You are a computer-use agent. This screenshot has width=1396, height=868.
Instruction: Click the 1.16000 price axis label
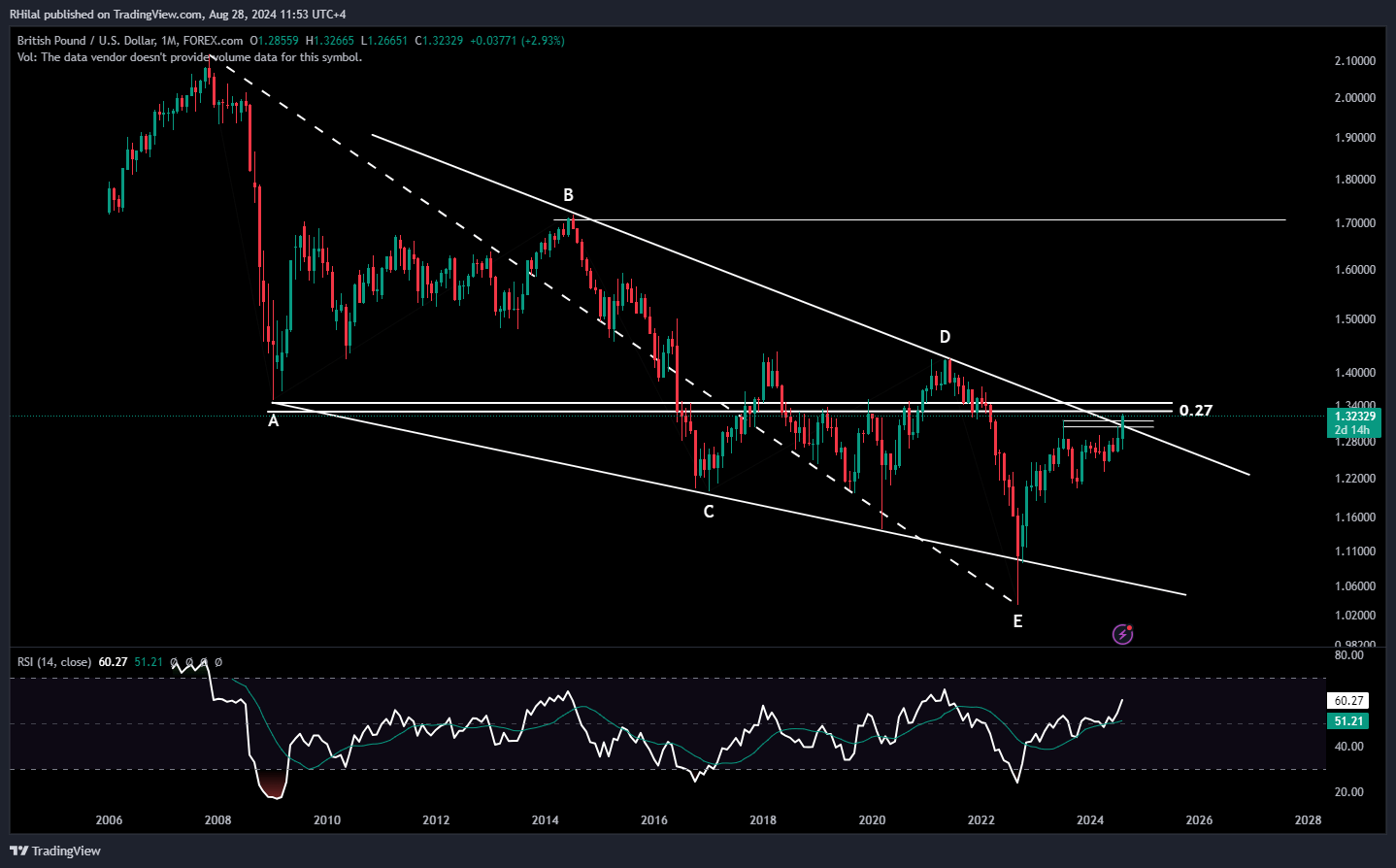pos(1355,517)
